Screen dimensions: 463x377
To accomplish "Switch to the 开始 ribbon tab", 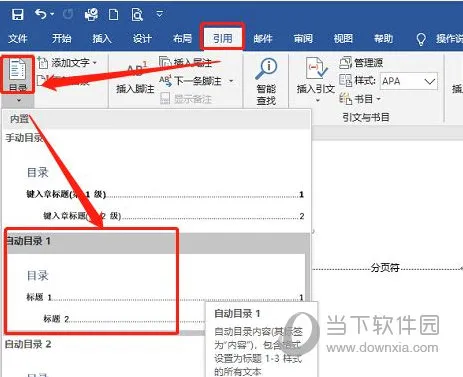I will point(61,39).
